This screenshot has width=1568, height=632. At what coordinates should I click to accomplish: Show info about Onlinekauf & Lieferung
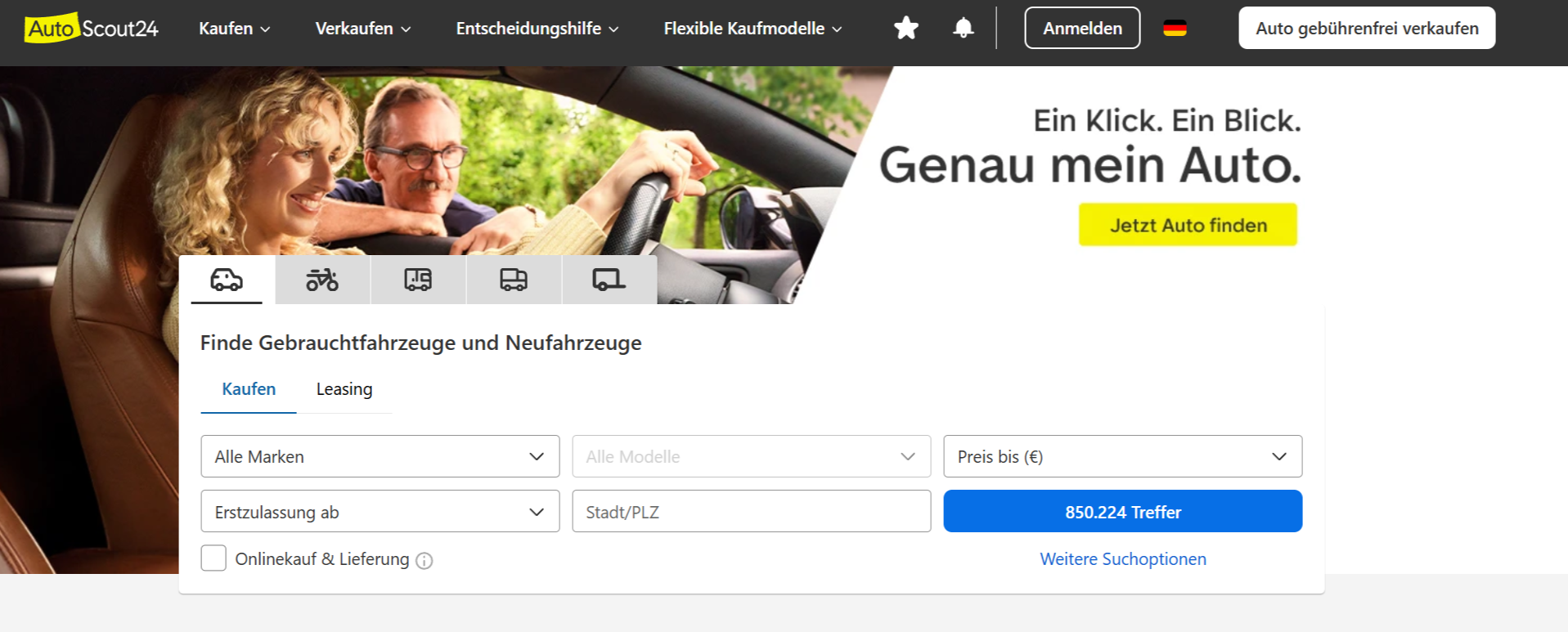(424, 560)
